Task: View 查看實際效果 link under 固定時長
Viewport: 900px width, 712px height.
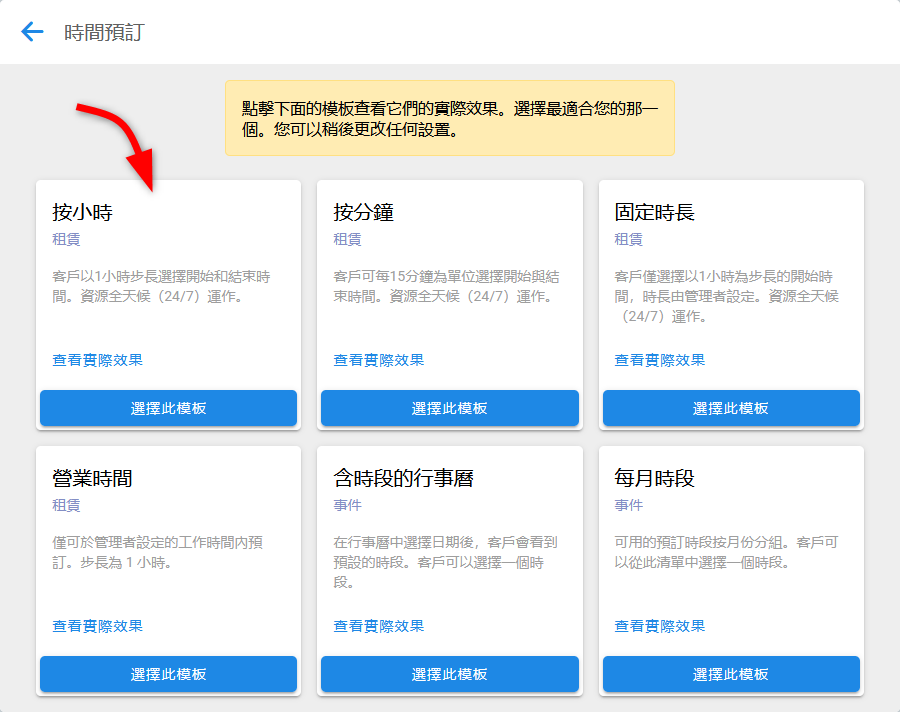Action: pos(659,360)
